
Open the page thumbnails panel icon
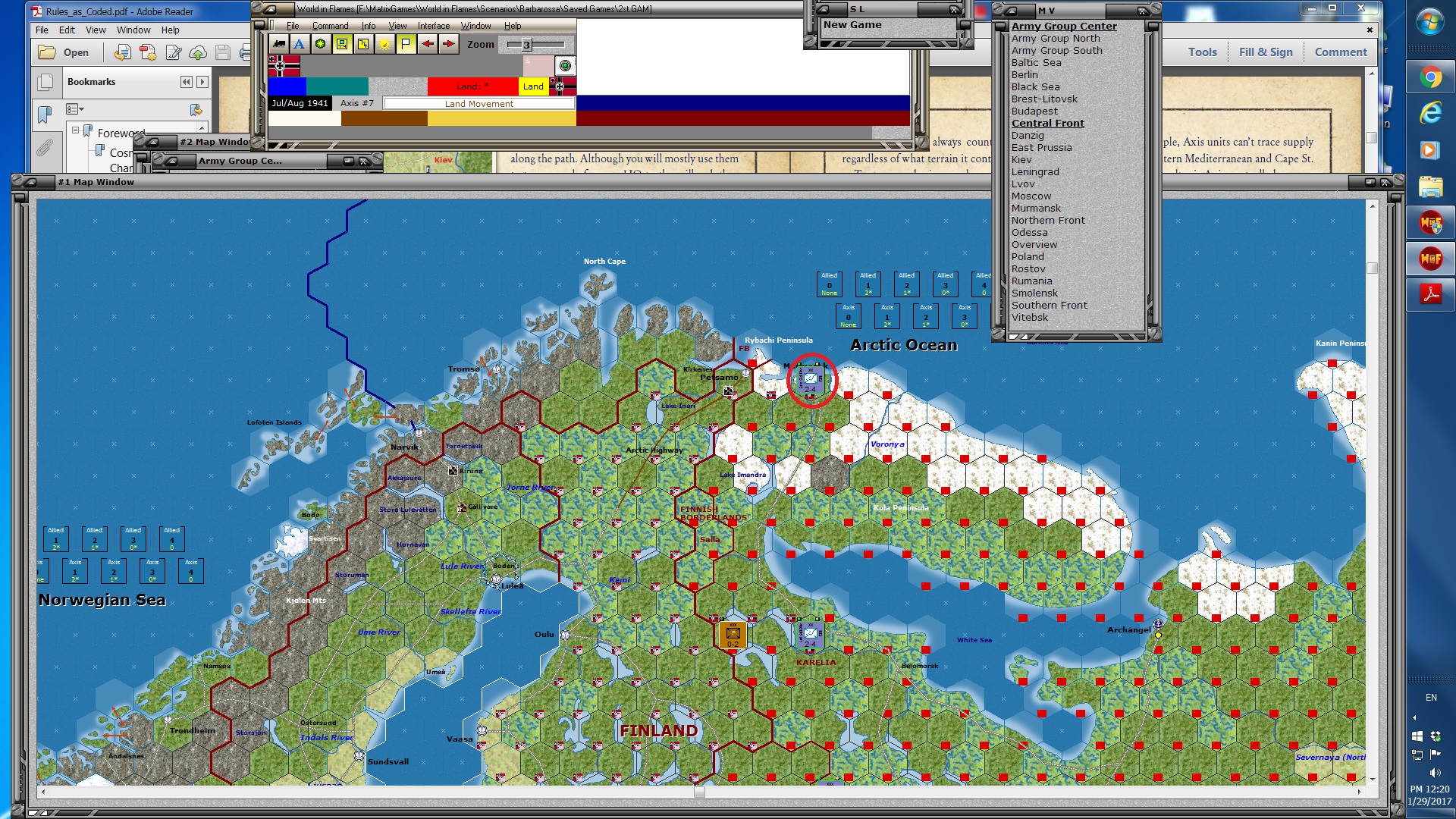(x=45, y=82)
